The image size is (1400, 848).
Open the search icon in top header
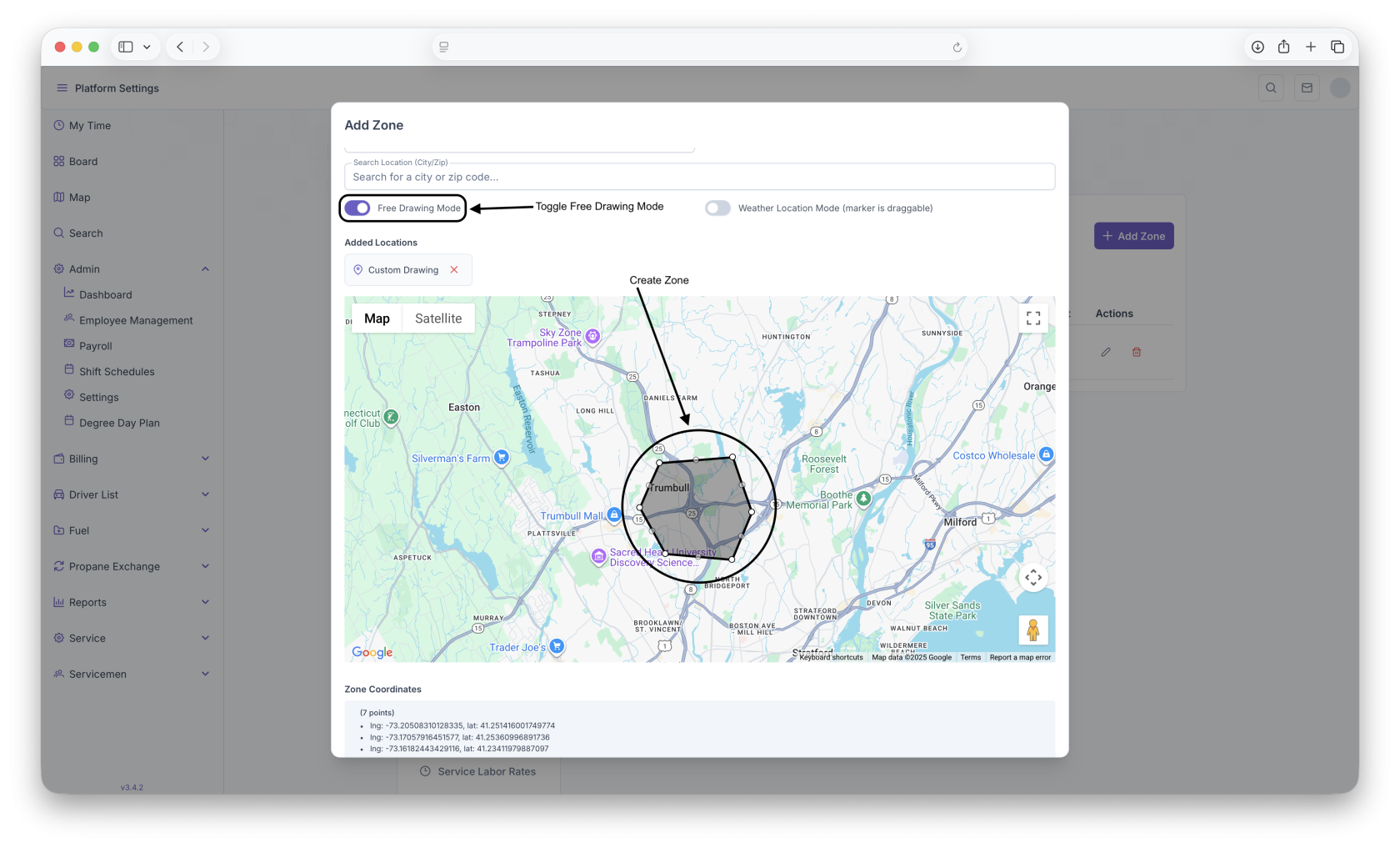click(x=1271, y=88)
